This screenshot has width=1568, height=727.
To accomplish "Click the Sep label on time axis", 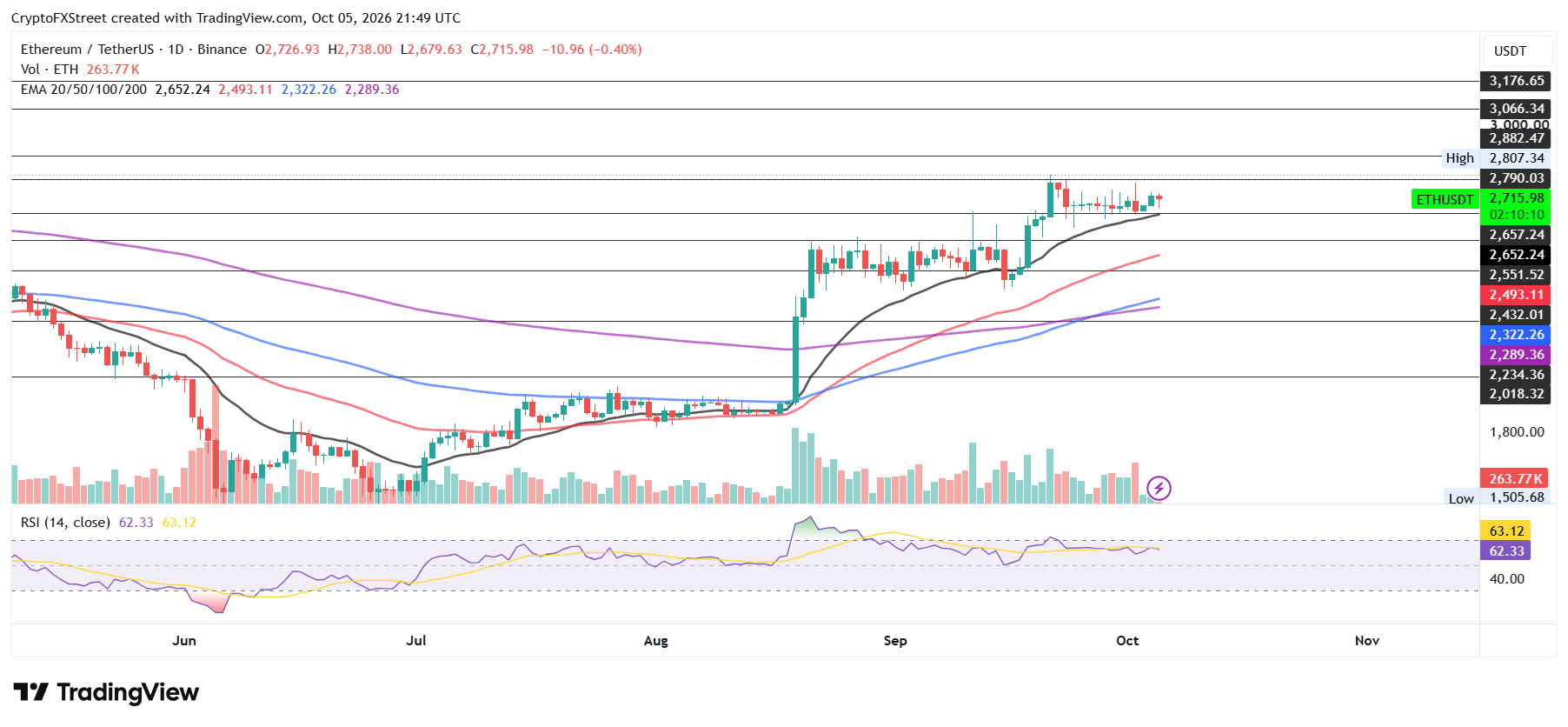I will click(x=895, y=641).
